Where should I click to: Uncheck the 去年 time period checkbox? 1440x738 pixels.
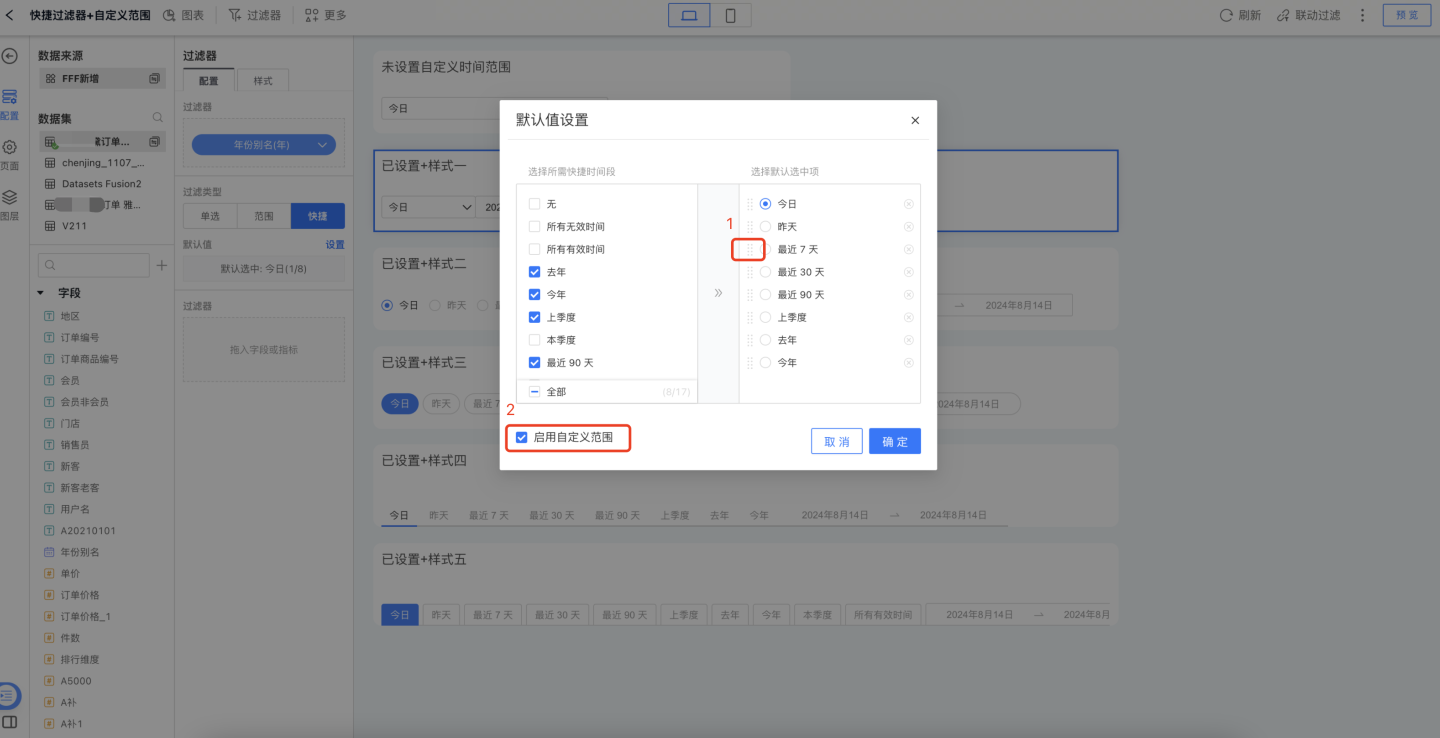pos(534,272)
